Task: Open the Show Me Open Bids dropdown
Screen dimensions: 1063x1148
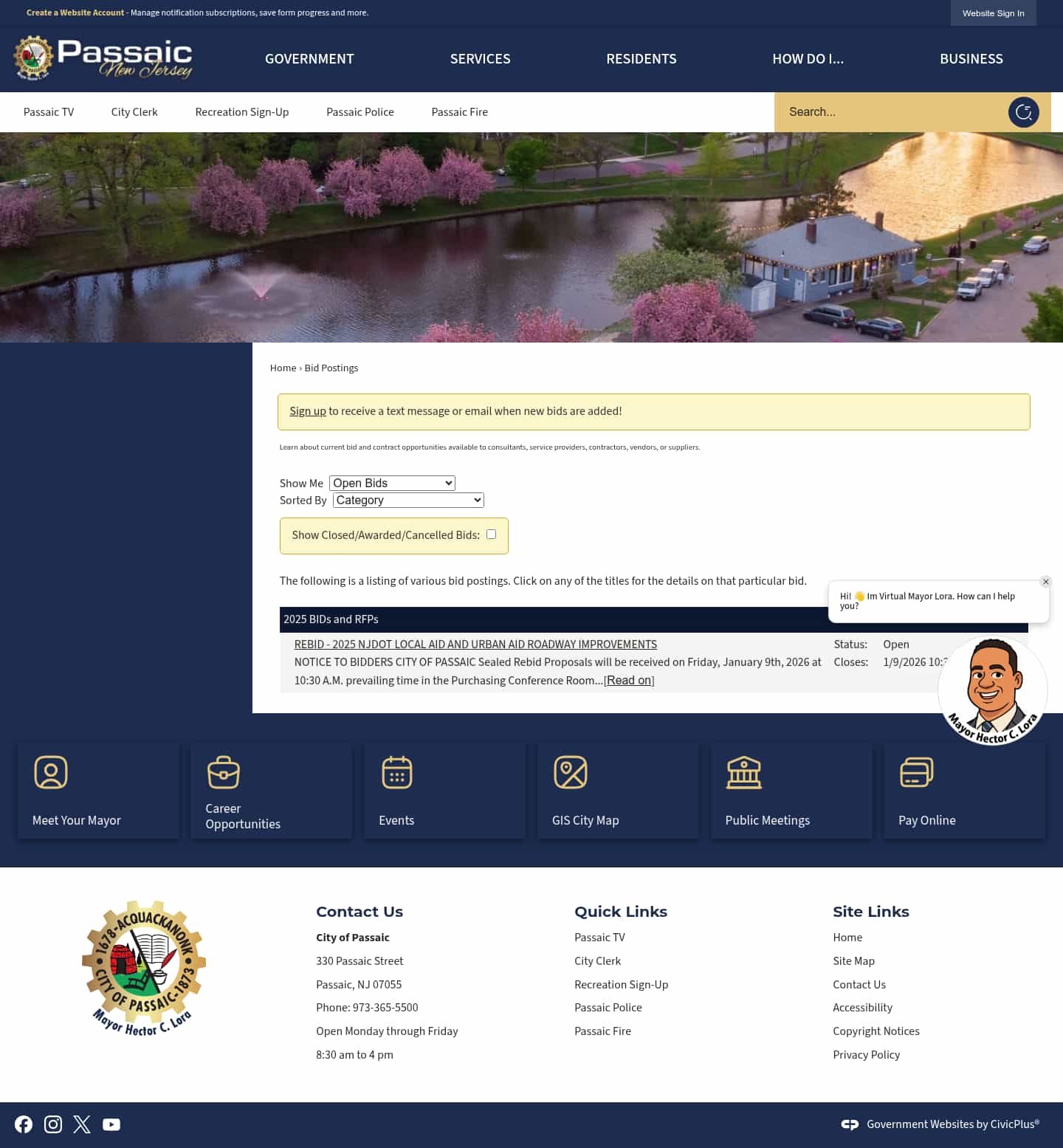Action: point(391,483)
